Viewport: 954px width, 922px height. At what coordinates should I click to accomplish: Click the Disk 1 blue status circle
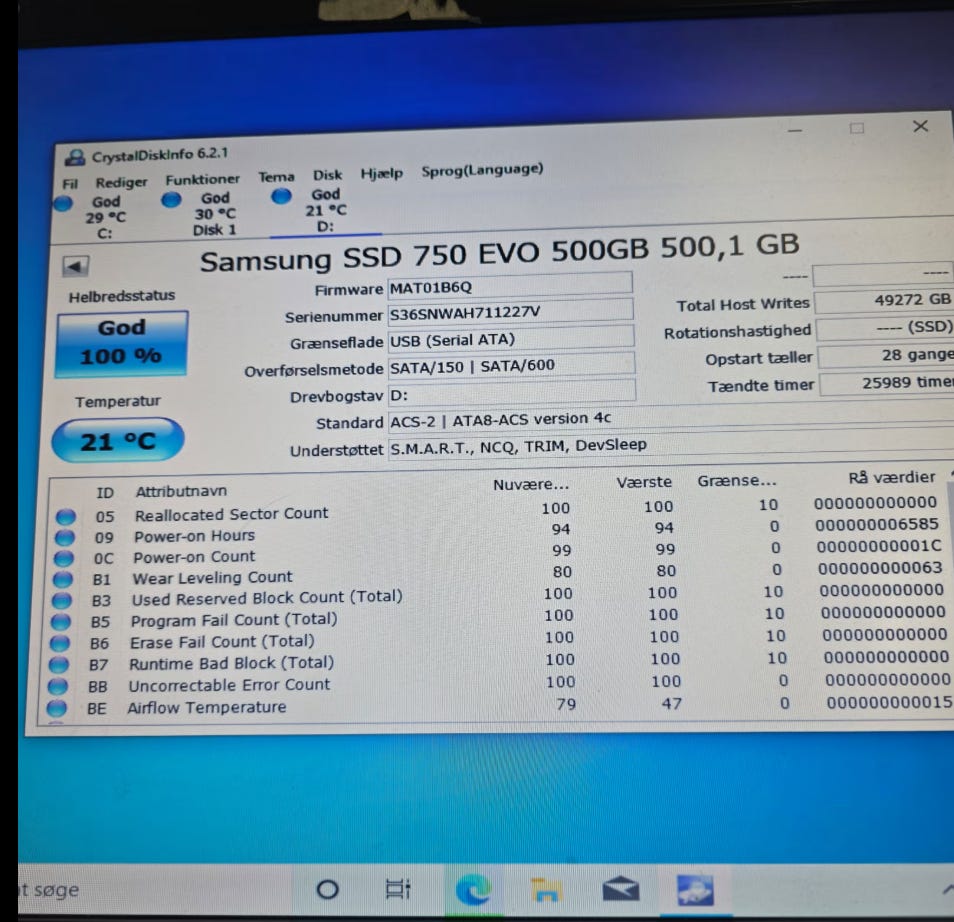[x=172, y=200]
